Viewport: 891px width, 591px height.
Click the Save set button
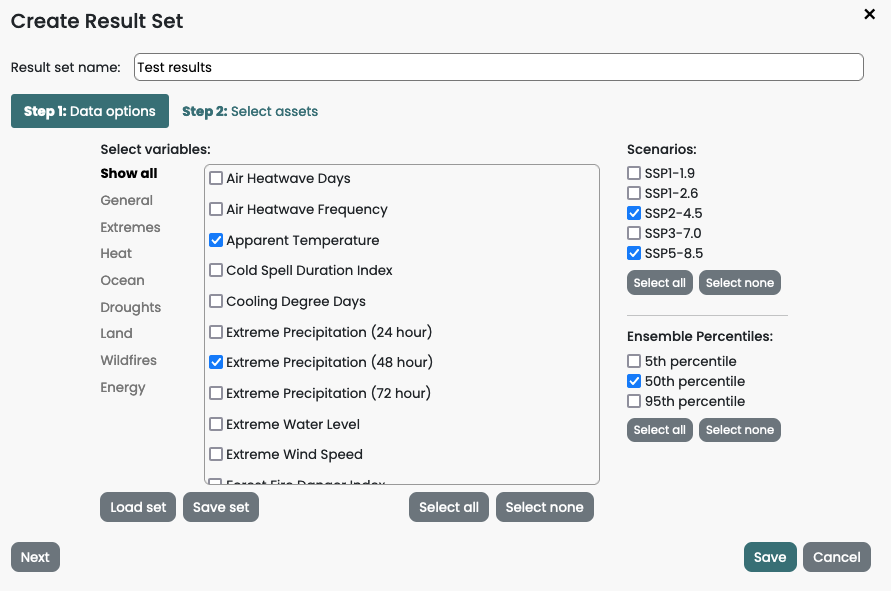221,507
